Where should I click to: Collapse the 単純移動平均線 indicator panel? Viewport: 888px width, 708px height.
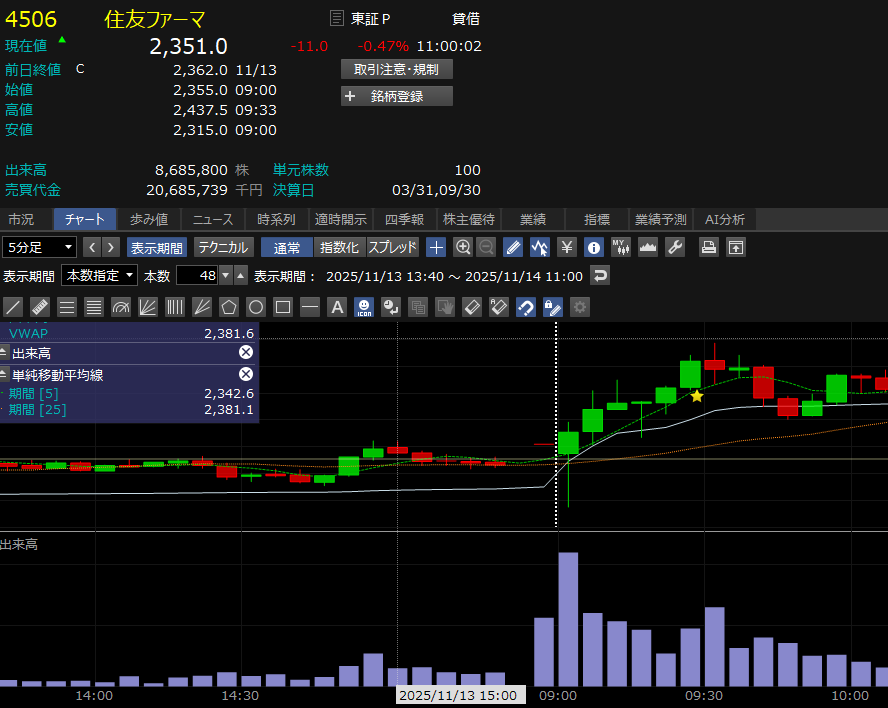pyautogui.click(x=4, y=375)
